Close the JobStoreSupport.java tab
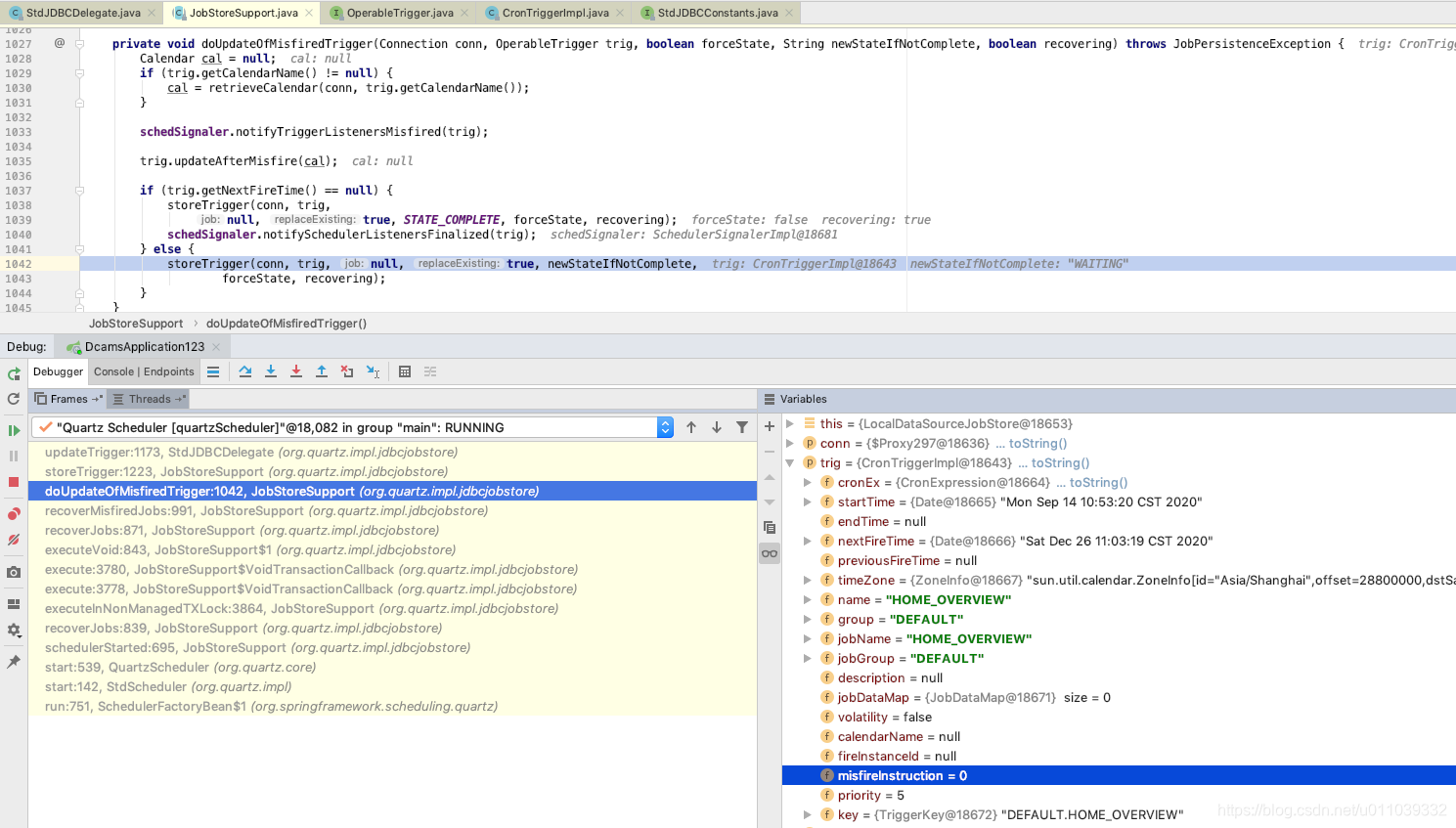Image resolution: width=1456 pixels, height=828 pixels. [x=309, y=13]
